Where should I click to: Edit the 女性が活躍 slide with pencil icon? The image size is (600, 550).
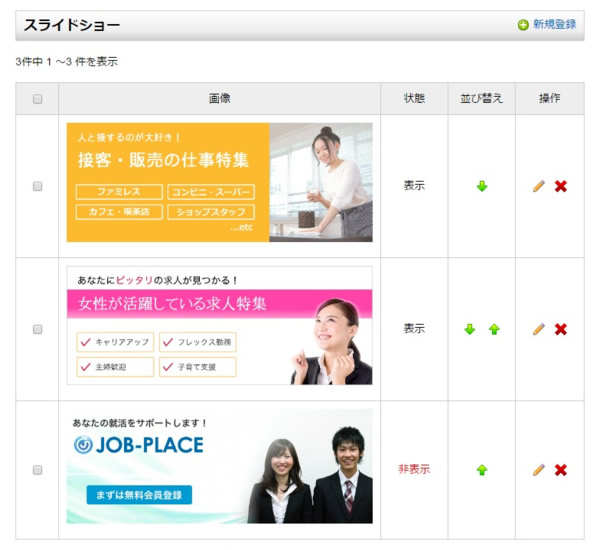[x=539, y=329]
